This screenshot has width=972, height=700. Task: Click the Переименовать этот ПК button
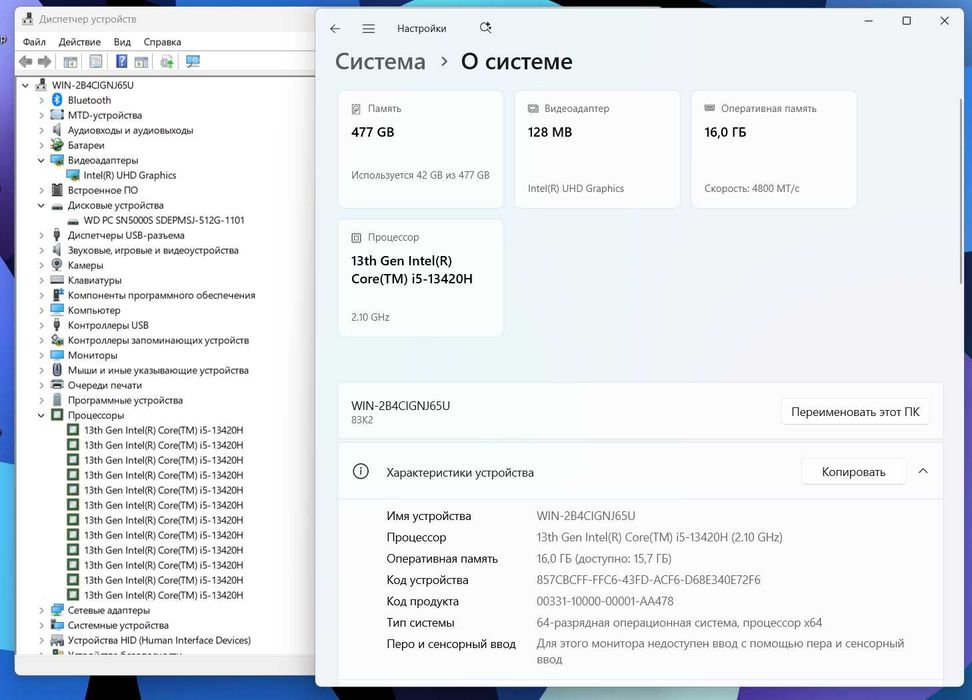[855, 412]
